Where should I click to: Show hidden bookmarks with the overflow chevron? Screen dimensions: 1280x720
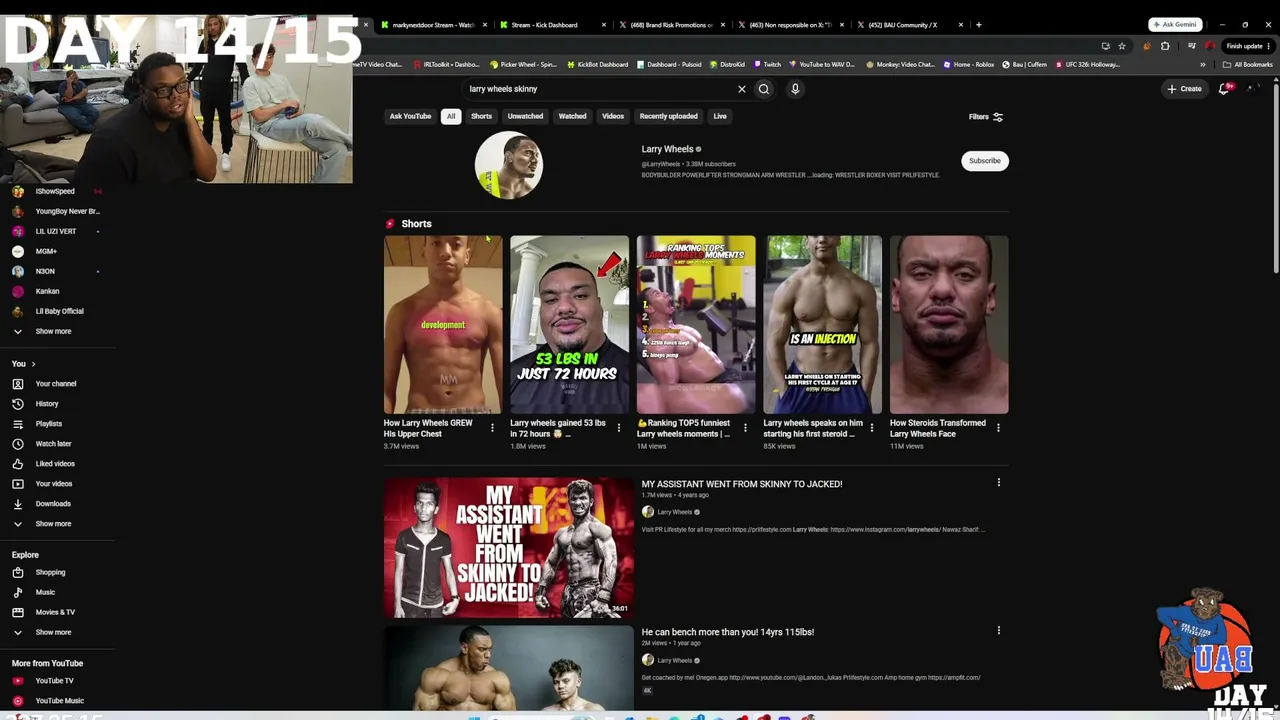point(1203,65)
